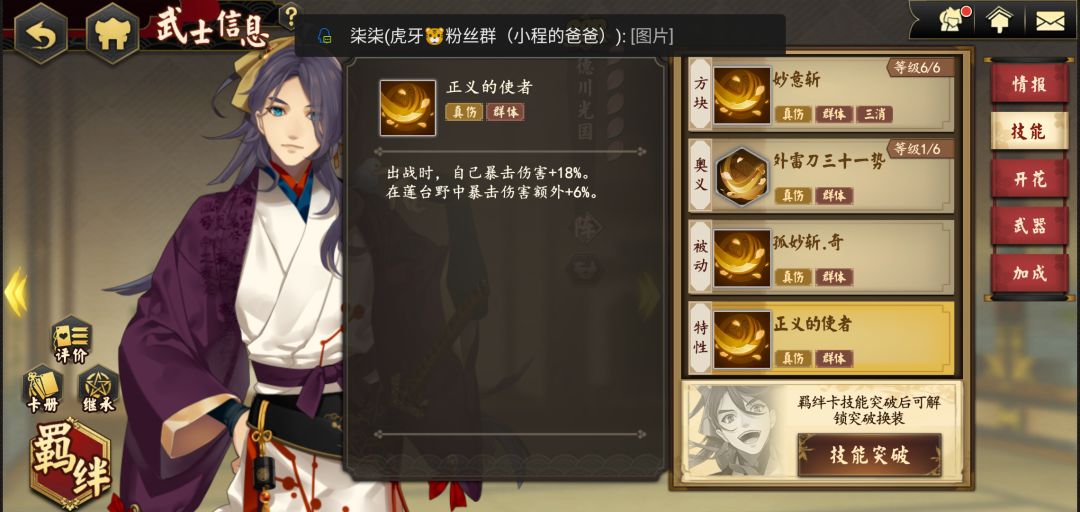Click the 继承 inherit icon
This screenshot has width=1080, height=512.
click(x=98, y=389)
